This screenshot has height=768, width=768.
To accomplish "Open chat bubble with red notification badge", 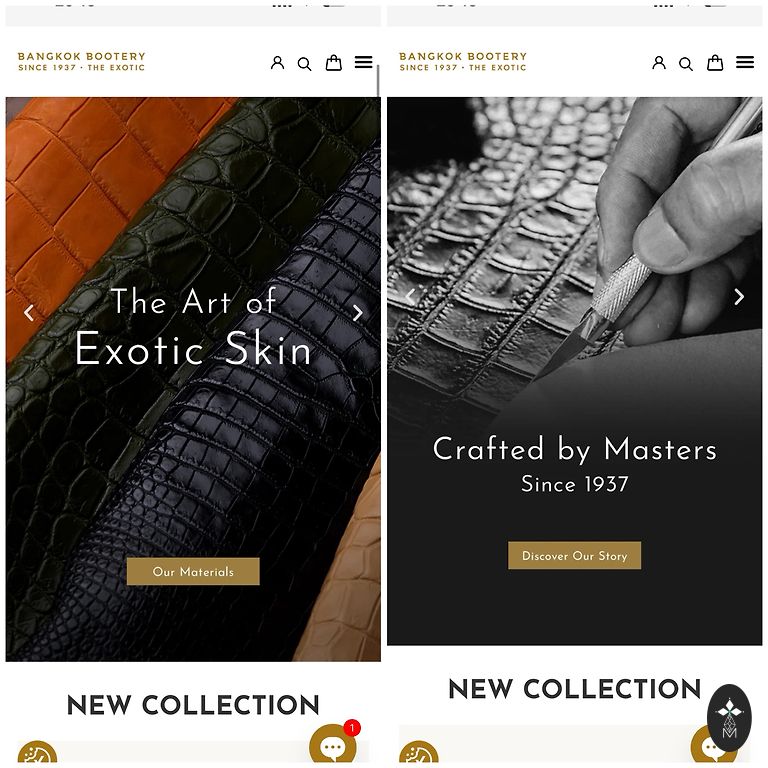I will [x=335, y=744].
